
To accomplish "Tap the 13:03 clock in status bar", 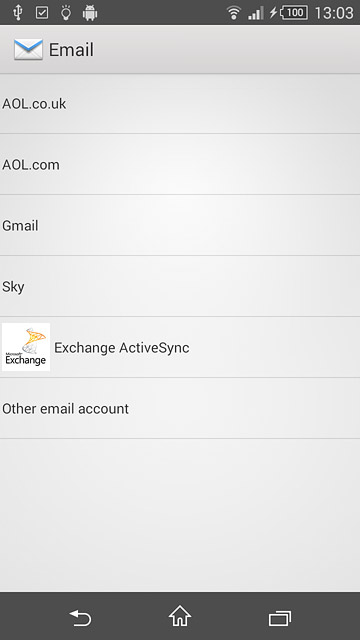I will 334,13.
